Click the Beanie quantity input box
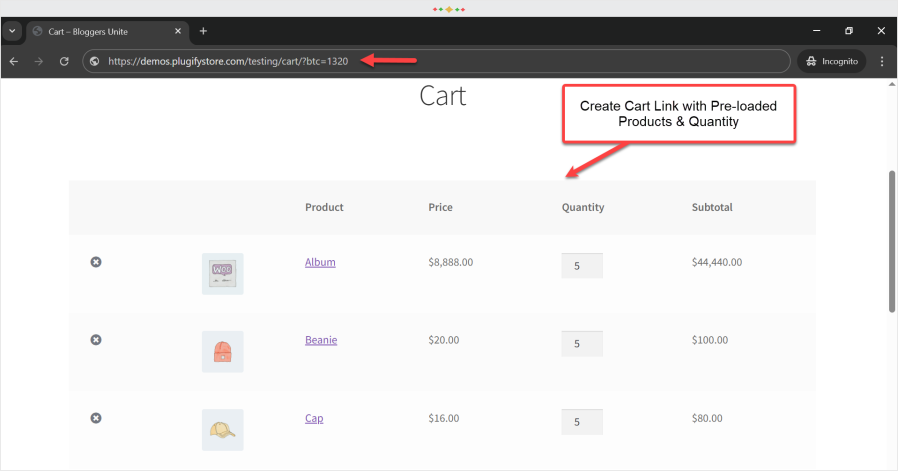The width and height of the screenshot is (898, 471). [581, 344]
